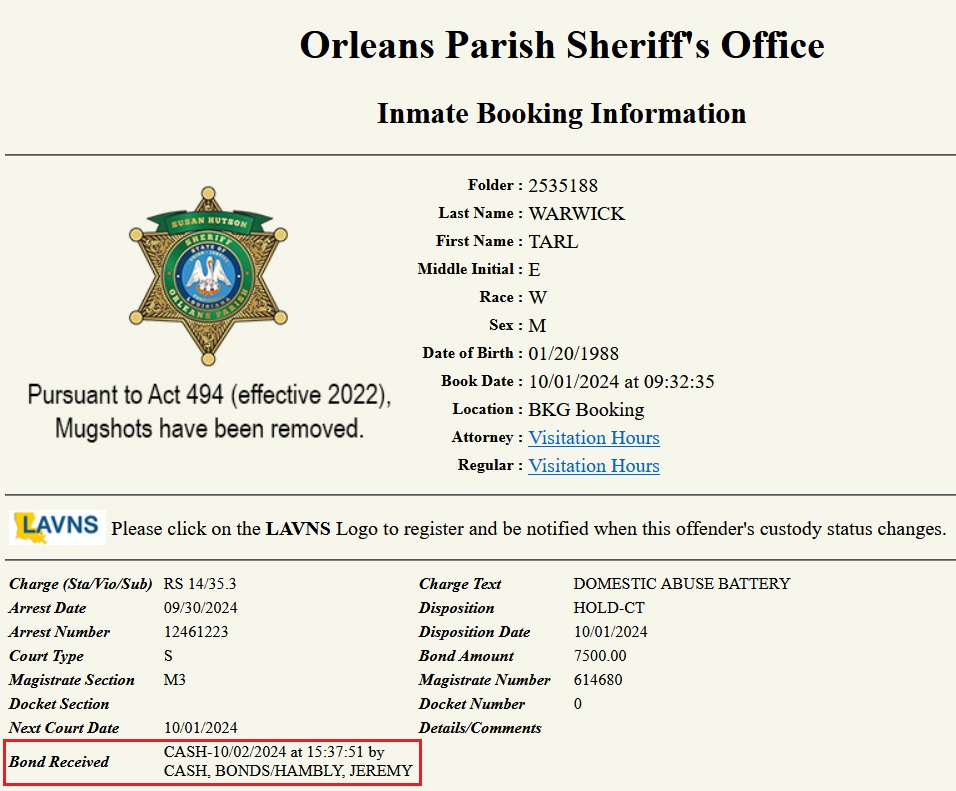956x791 pixels.
Task: Click the Bond Received label
Action: [x=59, y=762]
